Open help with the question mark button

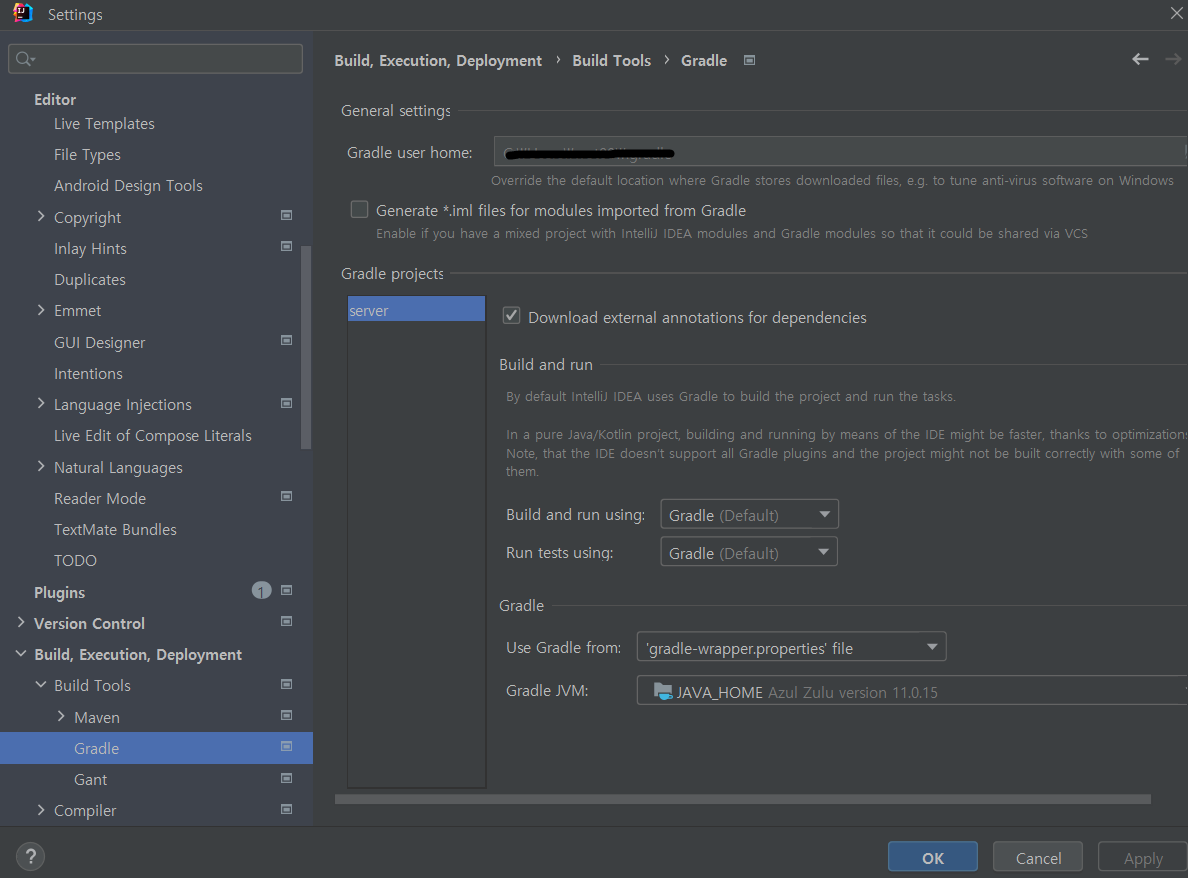click(30, 857)
